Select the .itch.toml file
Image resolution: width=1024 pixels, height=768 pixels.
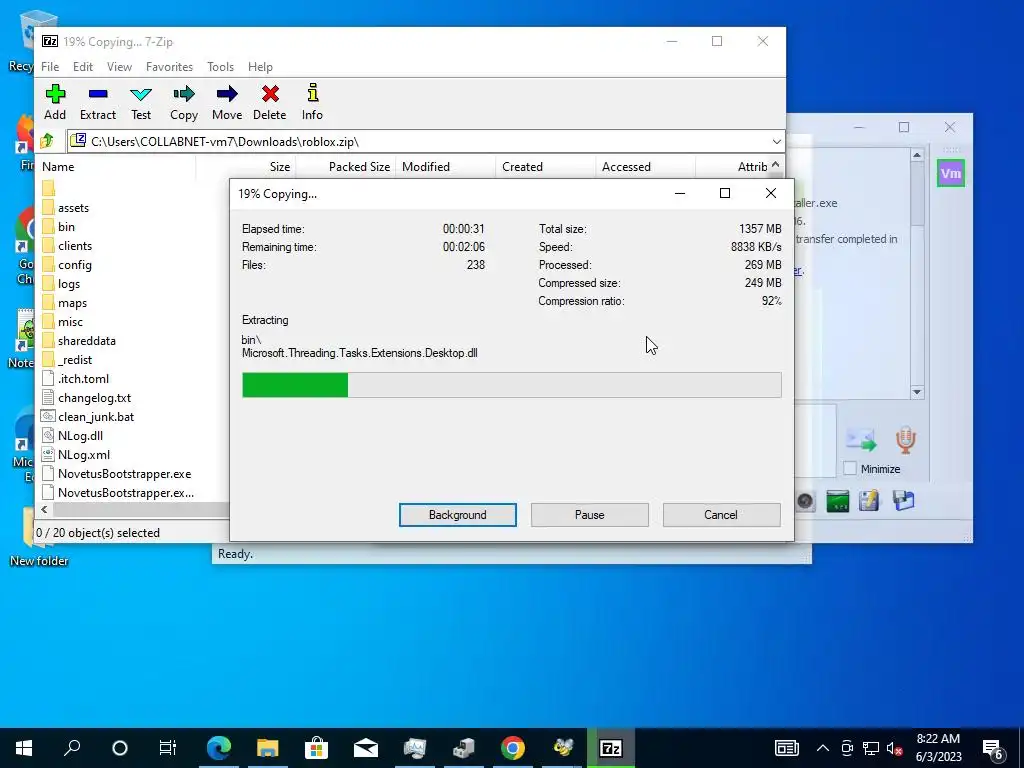[83, 378]
